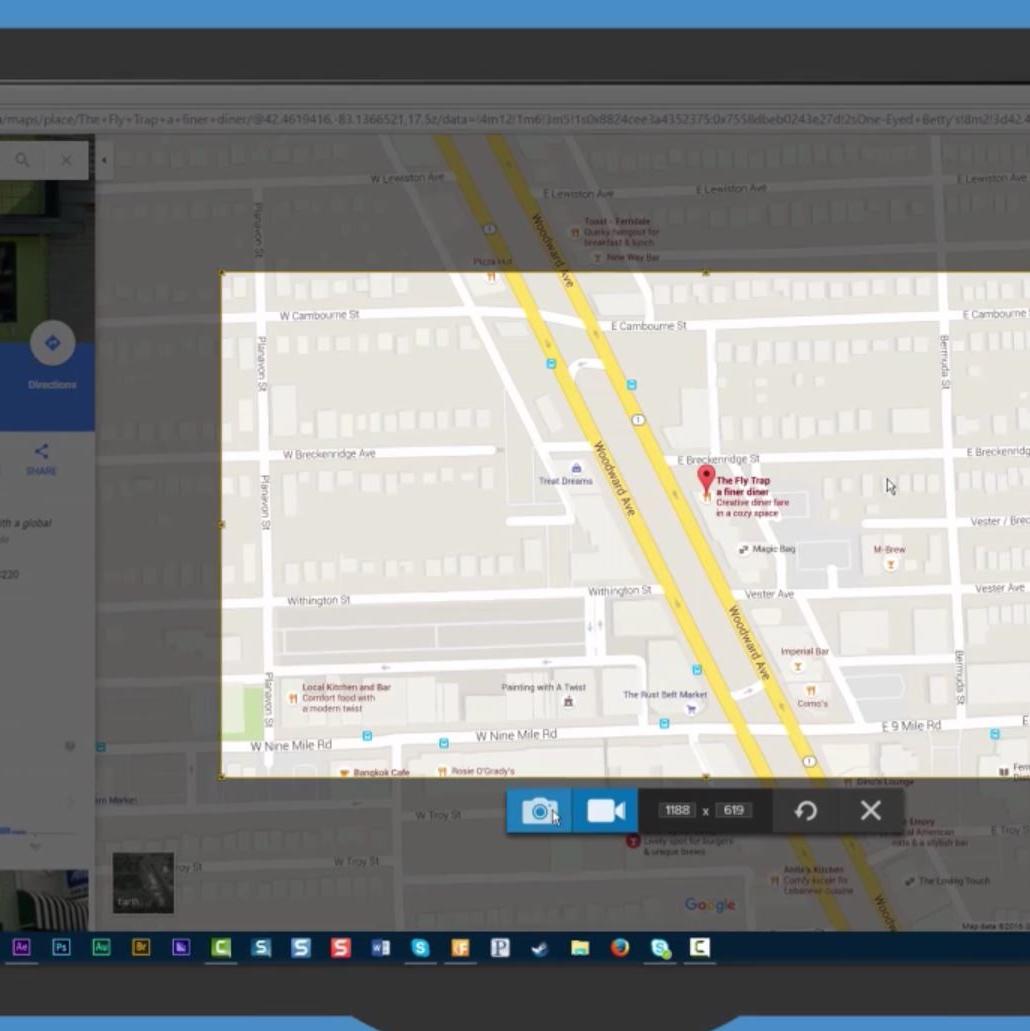Open the Local Kitchen and Bar marker
The height and width of the screenshot is (1031, 1030).
coord(293,698)
